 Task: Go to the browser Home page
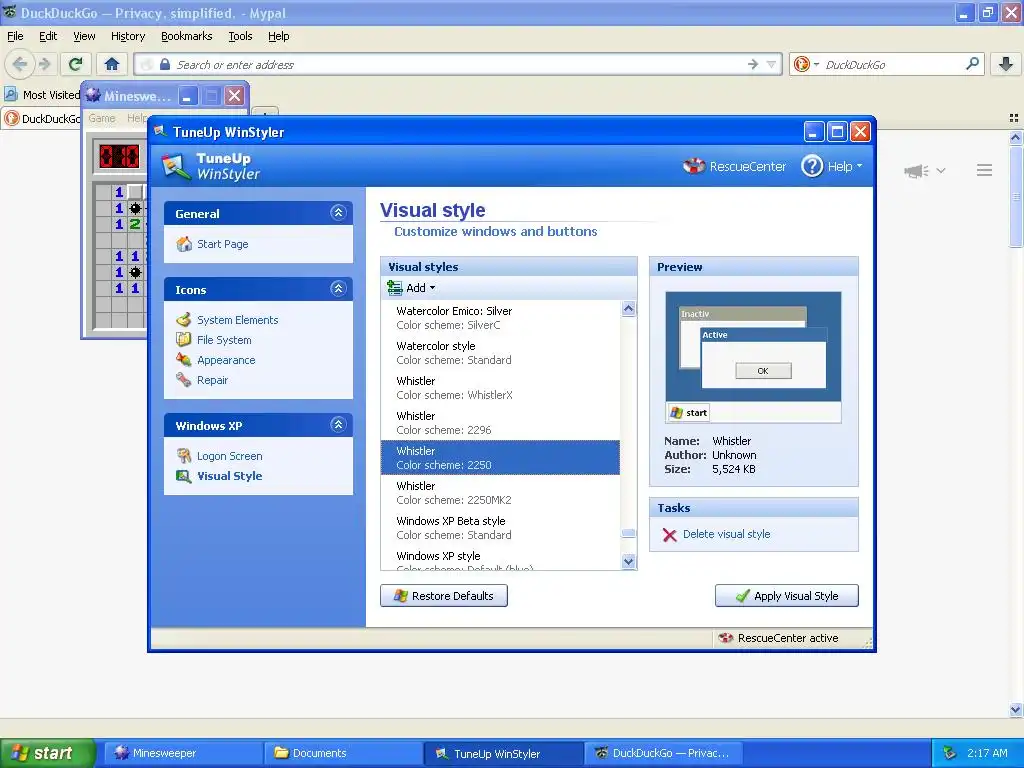(x=112, y=64)
